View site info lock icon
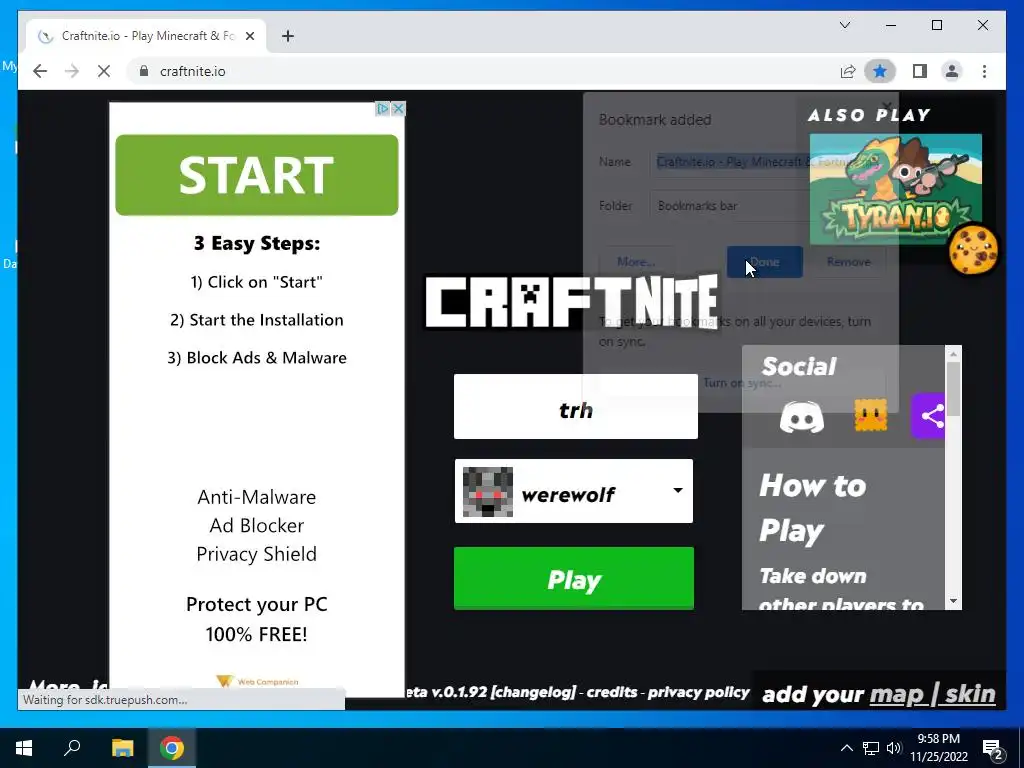1024x768 pixels. 144,71
